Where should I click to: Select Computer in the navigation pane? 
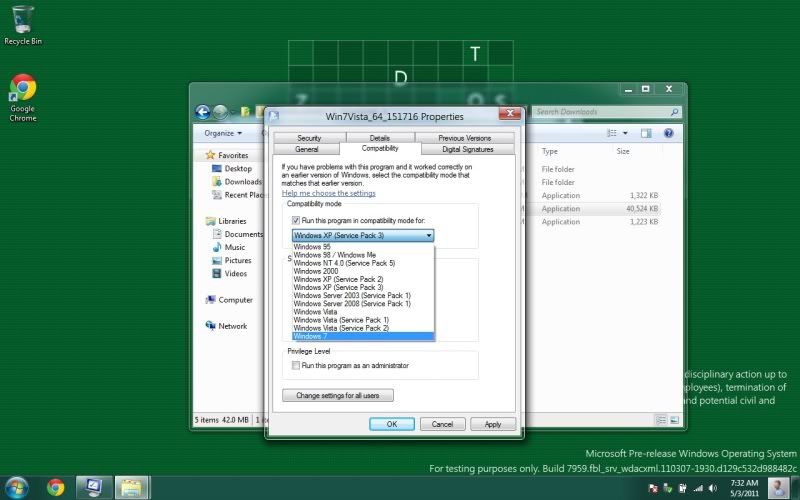(x=229, y=300)
